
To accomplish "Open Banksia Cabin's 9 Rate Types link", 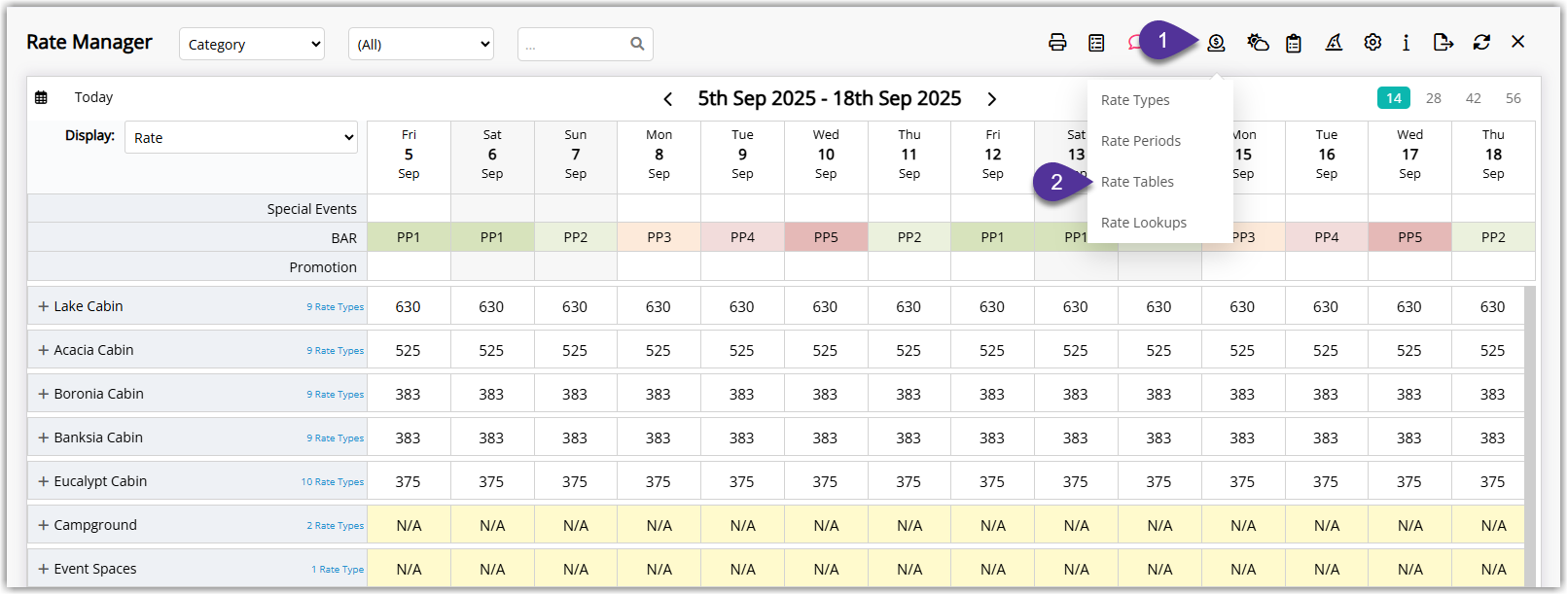I will click(336, 438).
